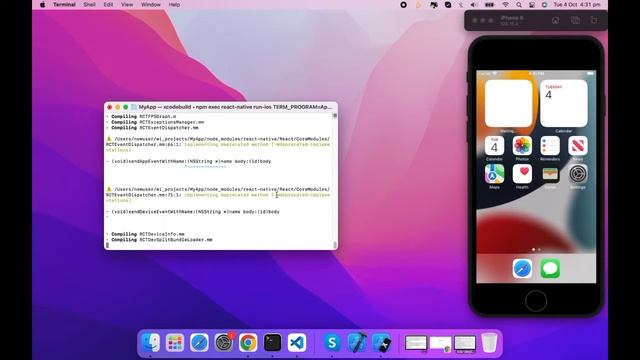Restore the first minimized window in the Dock

(416, 343)
